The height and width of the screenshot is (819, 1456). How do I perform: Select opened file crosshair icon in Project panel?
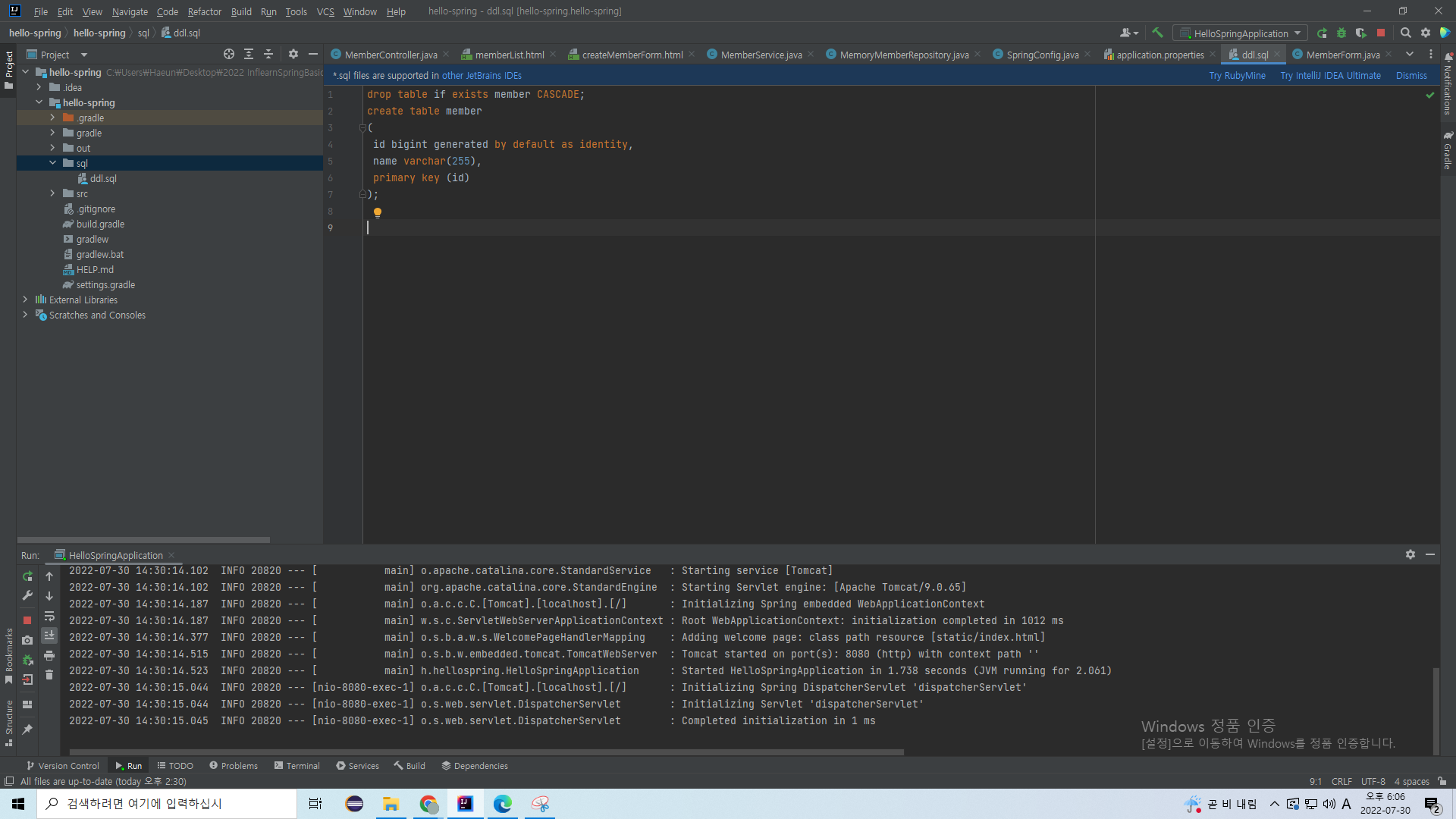(228, 54)
